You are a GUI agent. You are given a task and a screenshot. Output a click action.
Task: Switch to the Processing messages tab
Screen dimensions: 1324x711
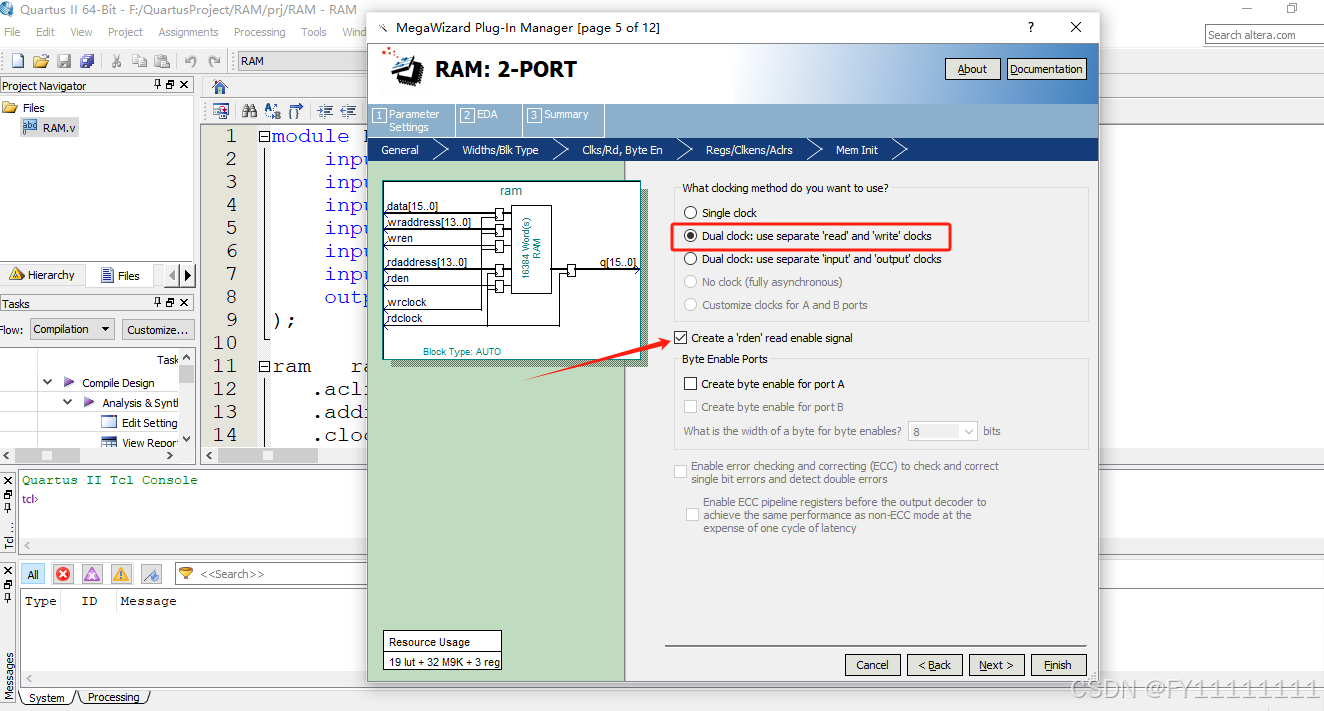coord(113,697)
